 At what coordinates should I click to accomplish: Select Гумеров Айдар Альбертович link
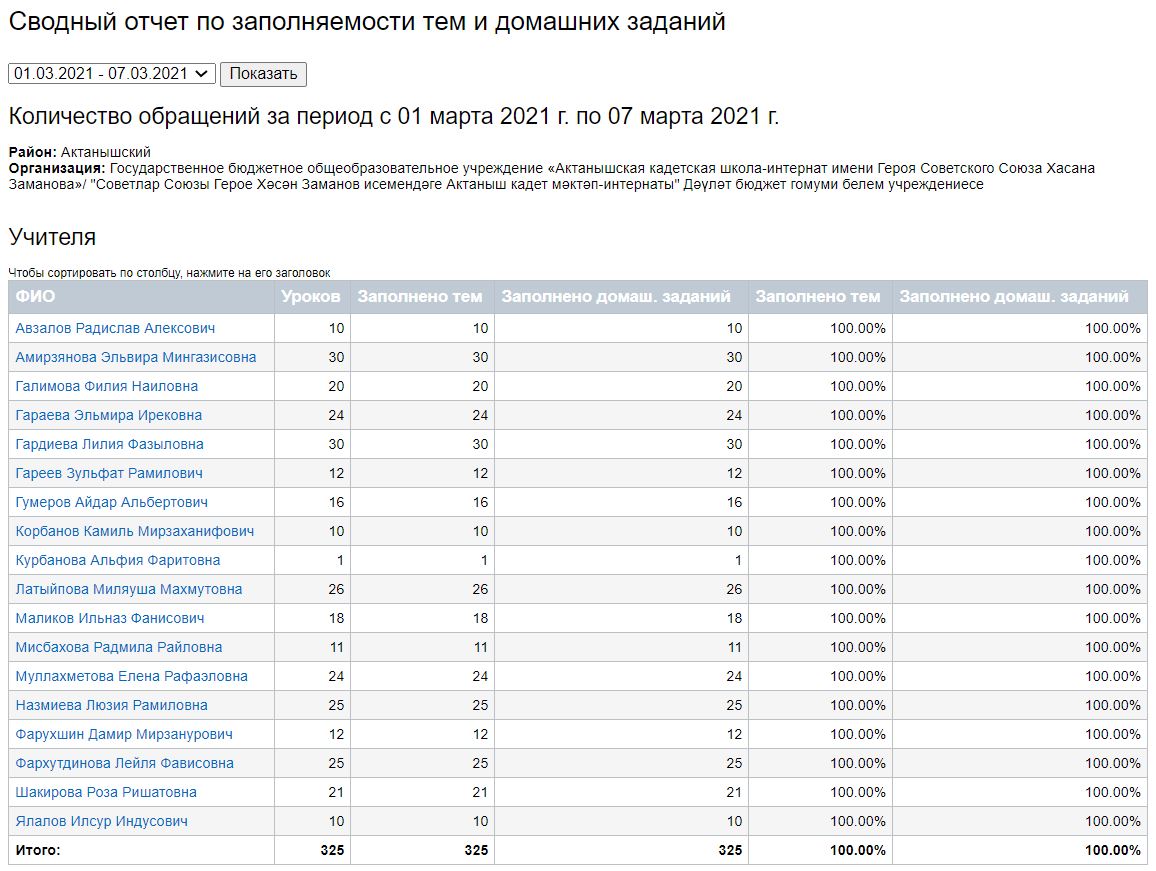click(x=112, y=502)
